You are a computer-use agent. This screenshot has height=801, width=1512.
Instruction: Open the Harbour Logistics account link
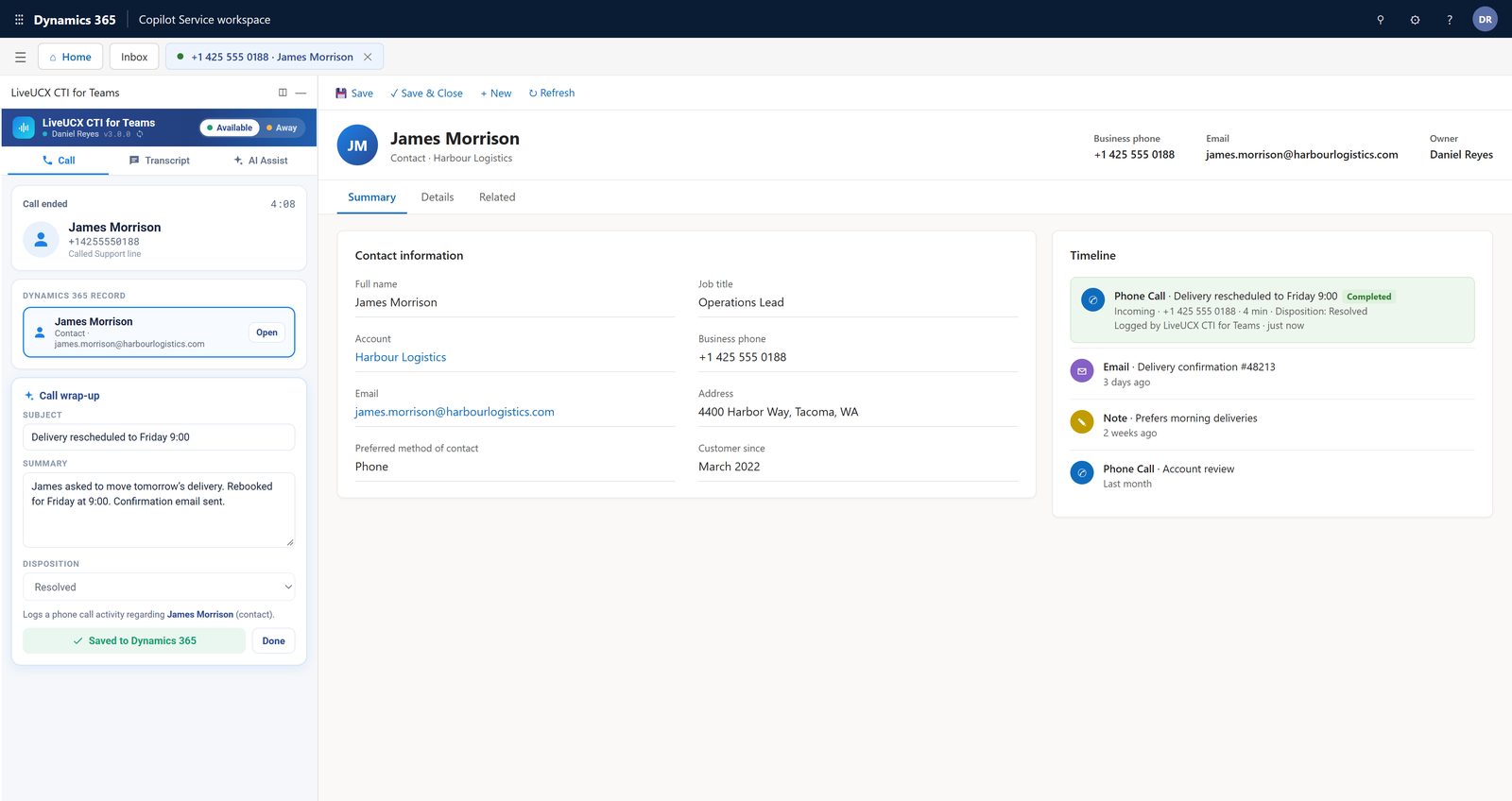(x=401, y=357)
